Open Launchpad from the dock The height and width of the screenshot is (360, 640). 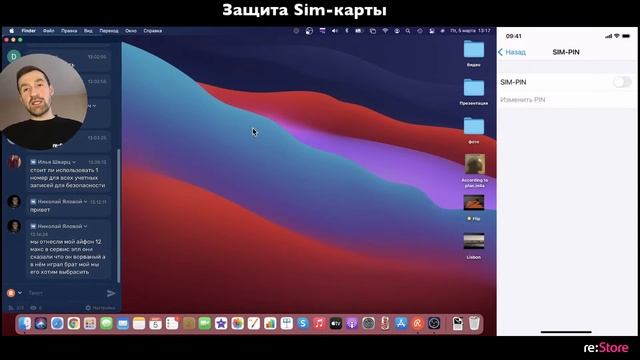(x=90, y=324)
